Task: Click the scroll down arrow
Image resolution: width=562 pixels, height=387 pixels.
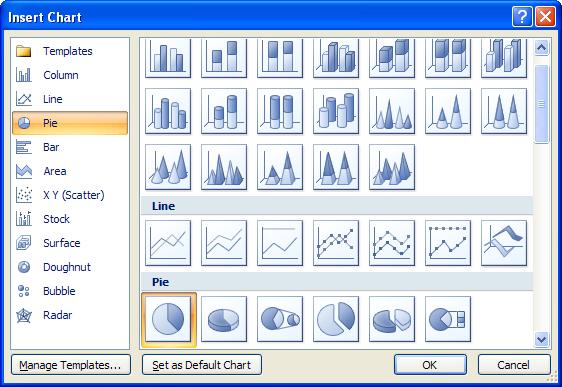Action: click(541, 339)
